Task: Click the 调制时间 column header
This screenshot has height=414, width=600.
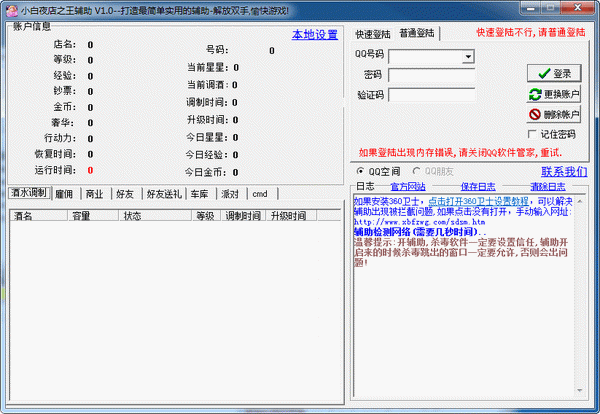Action: coord(243,216)
